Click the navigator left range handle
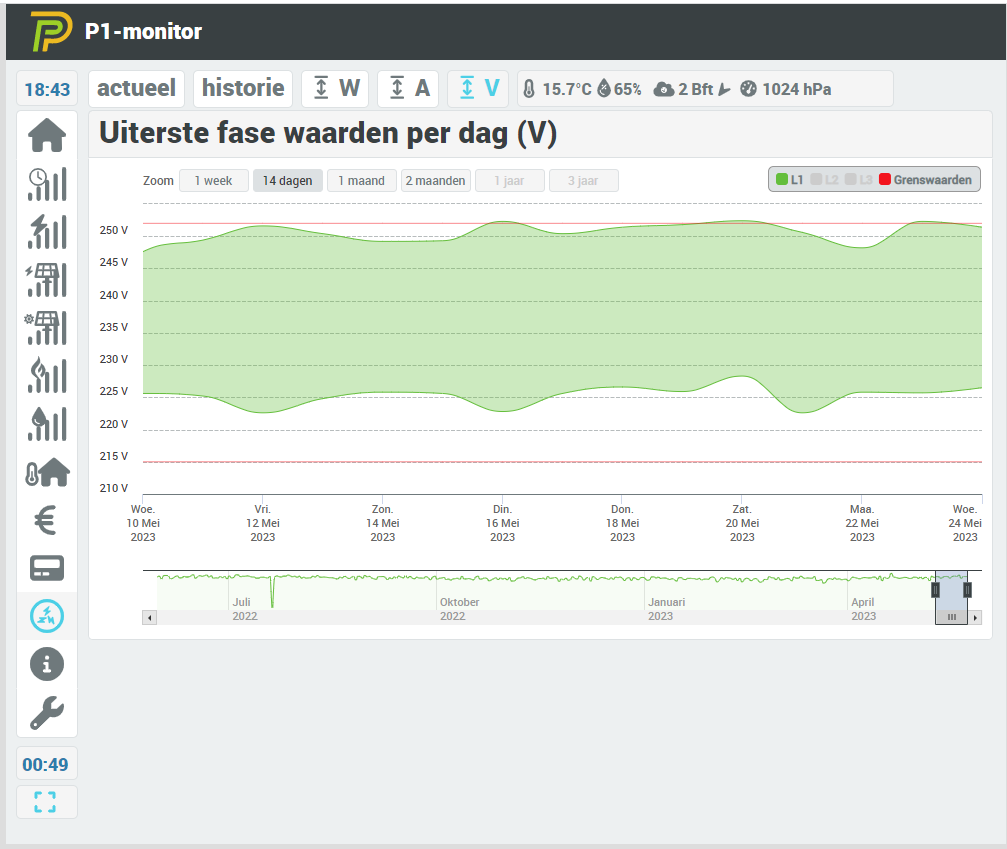 (936, 590)
